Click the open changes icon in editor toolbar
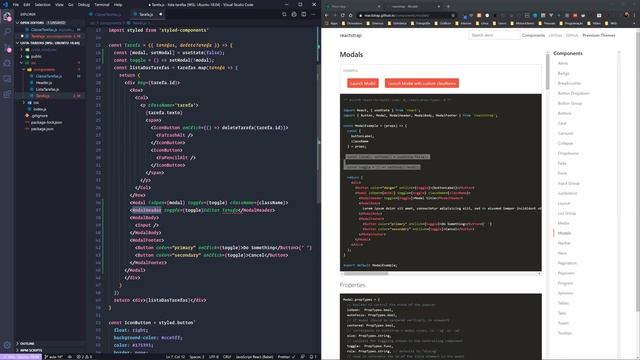640x360 pixels. [284, 14]
